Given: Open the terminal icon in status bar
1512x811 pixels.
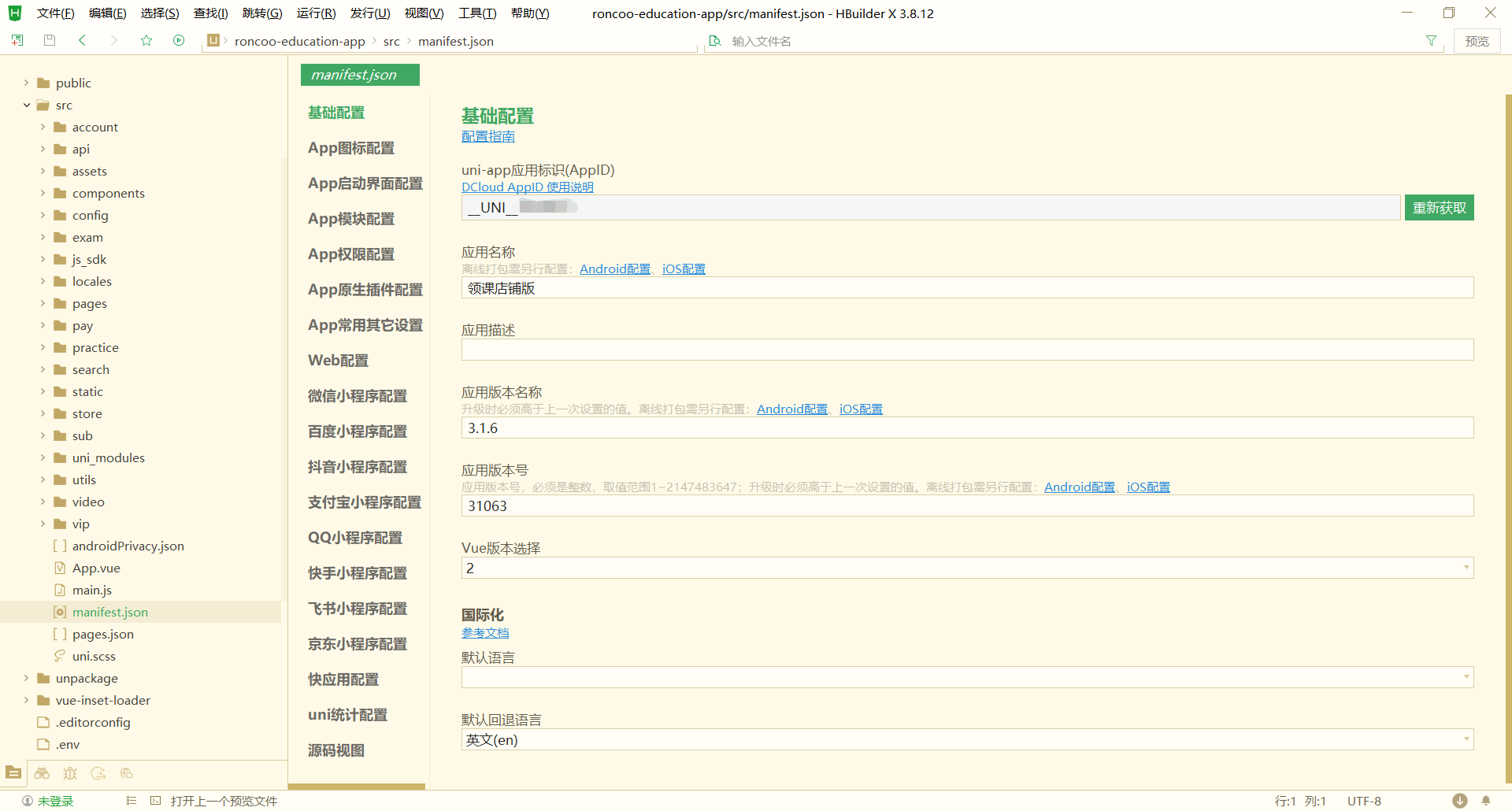Looking at the screenshot, I should click(x=156, y=801).
